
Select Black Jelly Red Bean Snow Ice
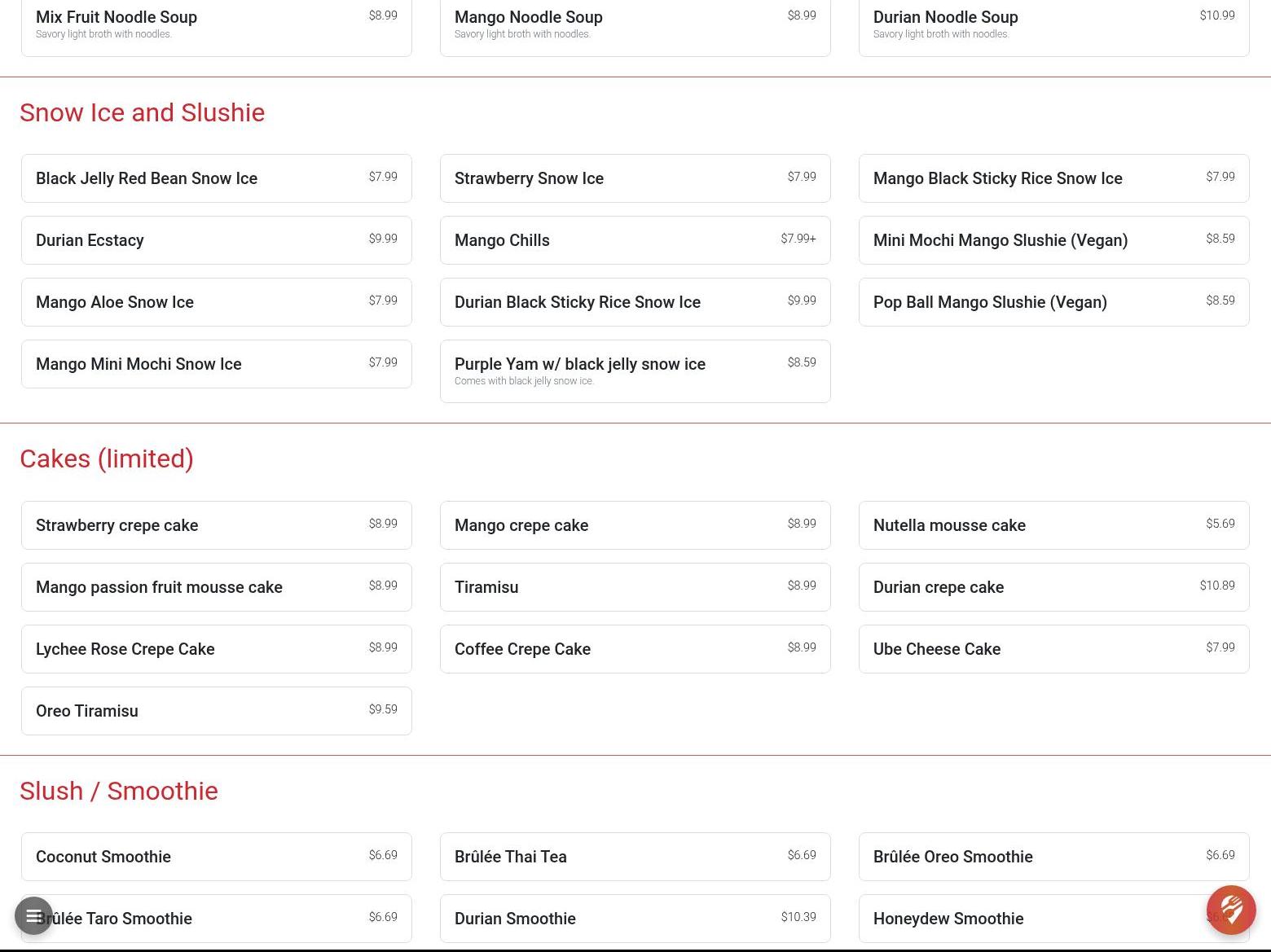click(217, 178)
